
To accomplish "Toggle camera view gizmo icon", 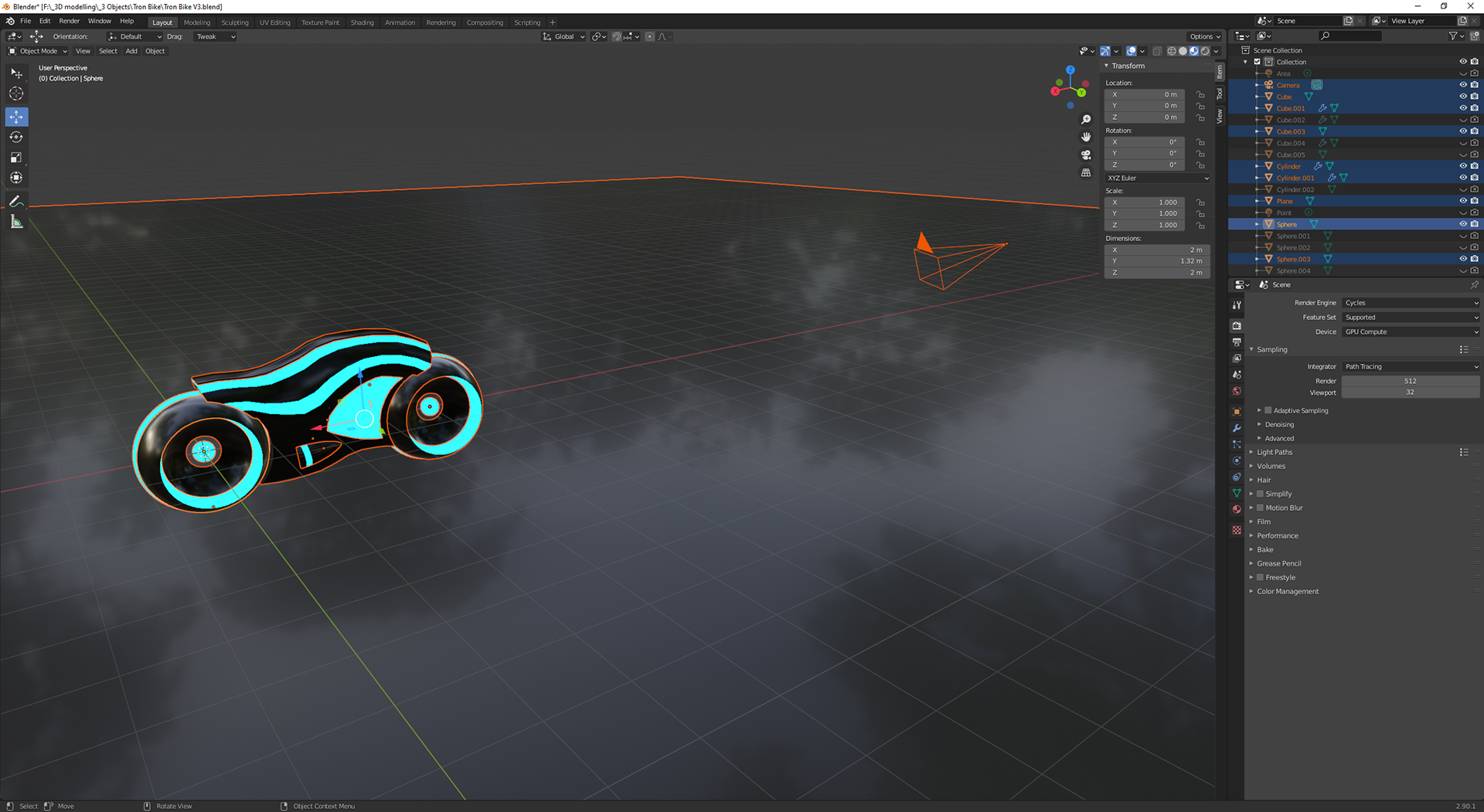I will [x=1086, y=155].
